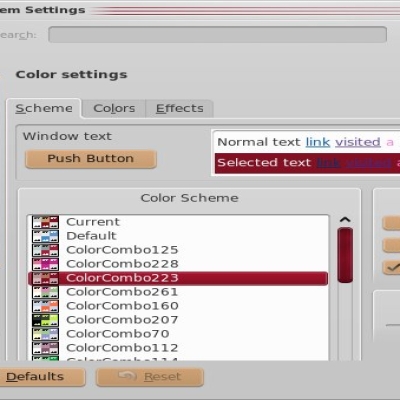Click the visited link in Selected text
Image resolution: width=400 pixels, height=400 pixels.
(x=368, y=163)
